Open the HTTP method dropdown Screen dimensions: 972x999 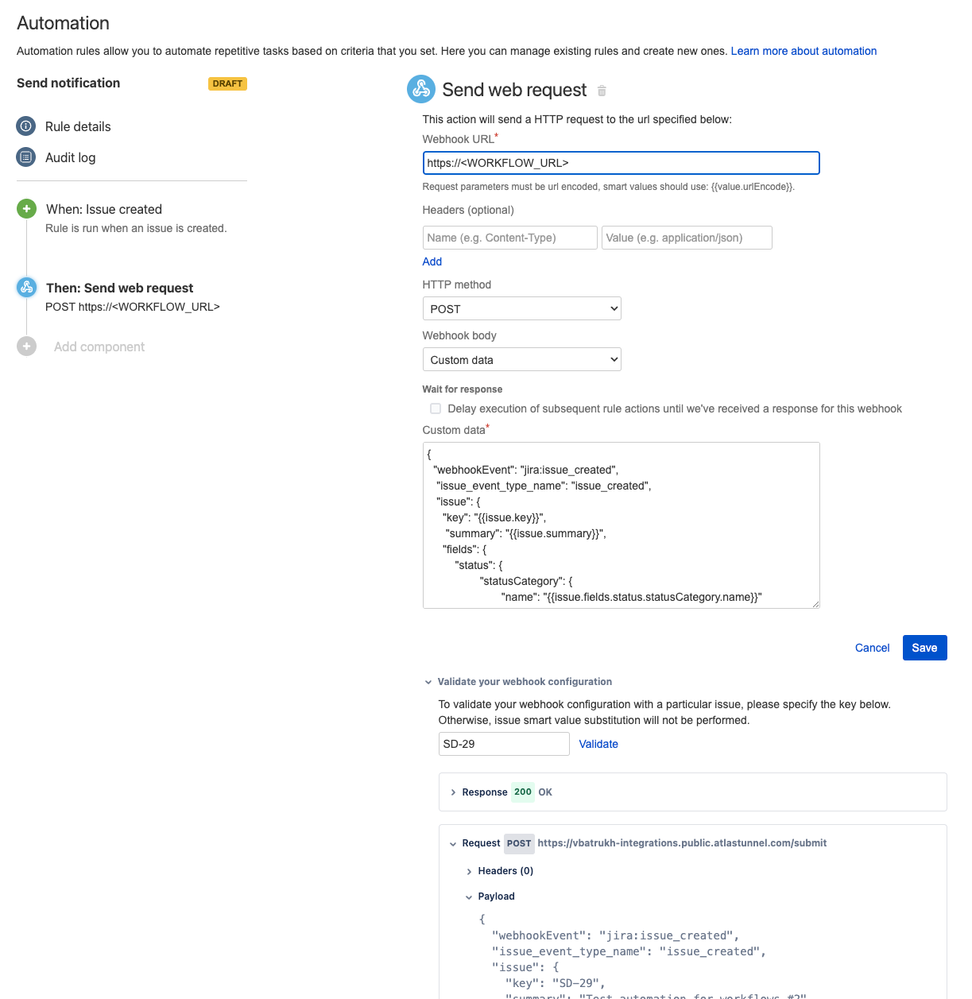point(521,309)
